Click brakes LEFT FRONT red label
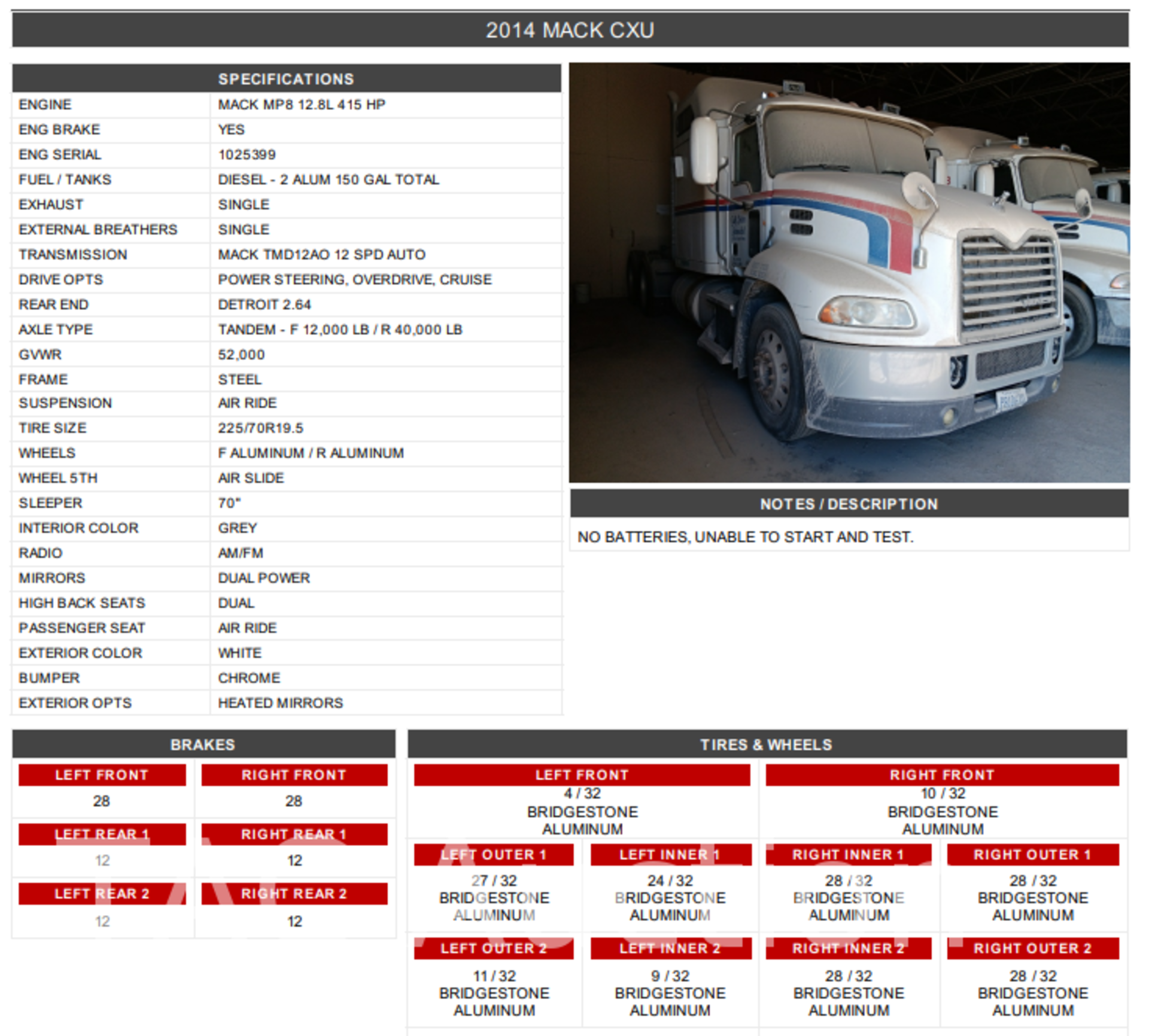 pyautogui.click(x=102, y=775)
